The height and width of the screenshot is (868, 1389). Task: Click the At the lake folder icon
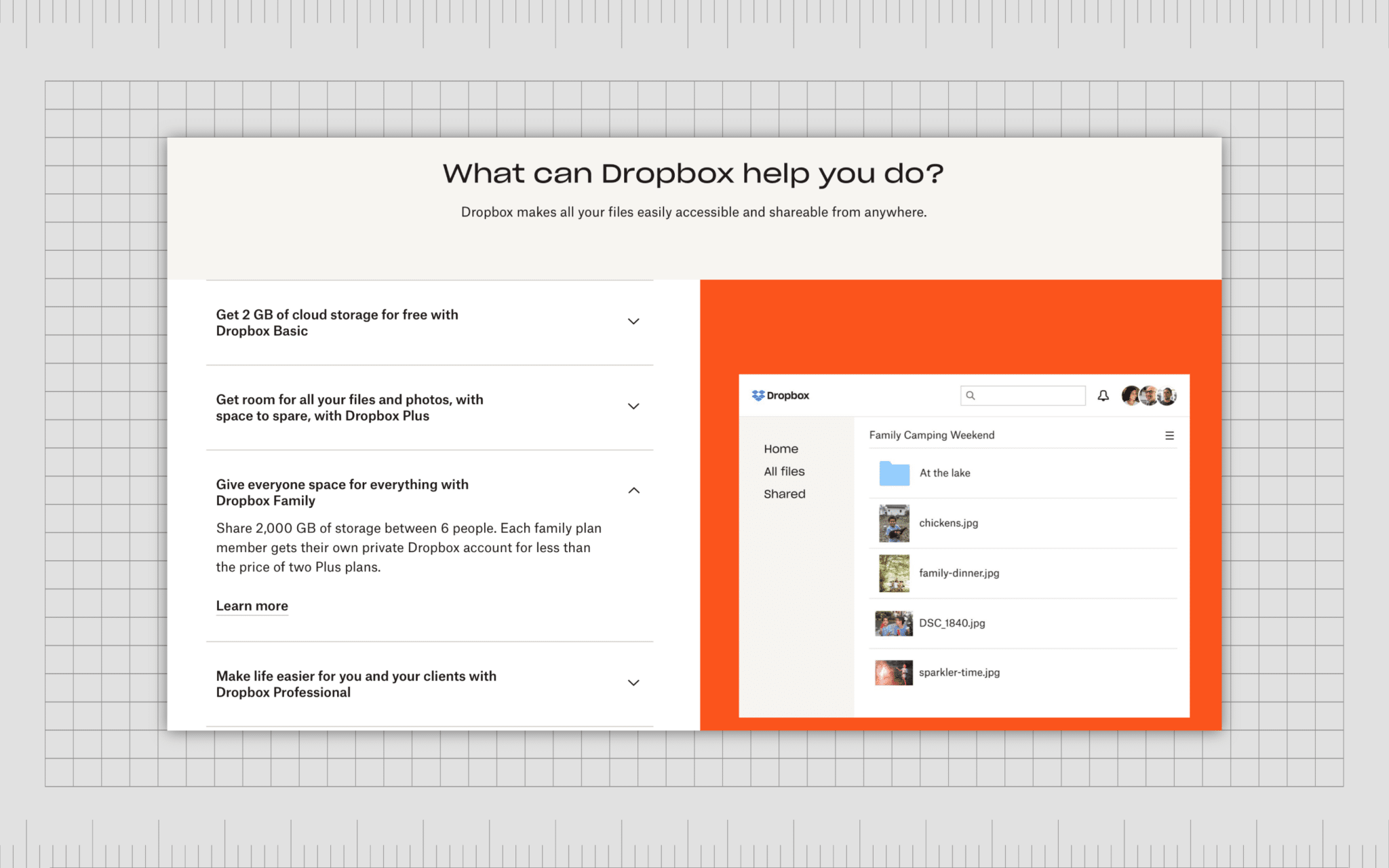[894, 473]
